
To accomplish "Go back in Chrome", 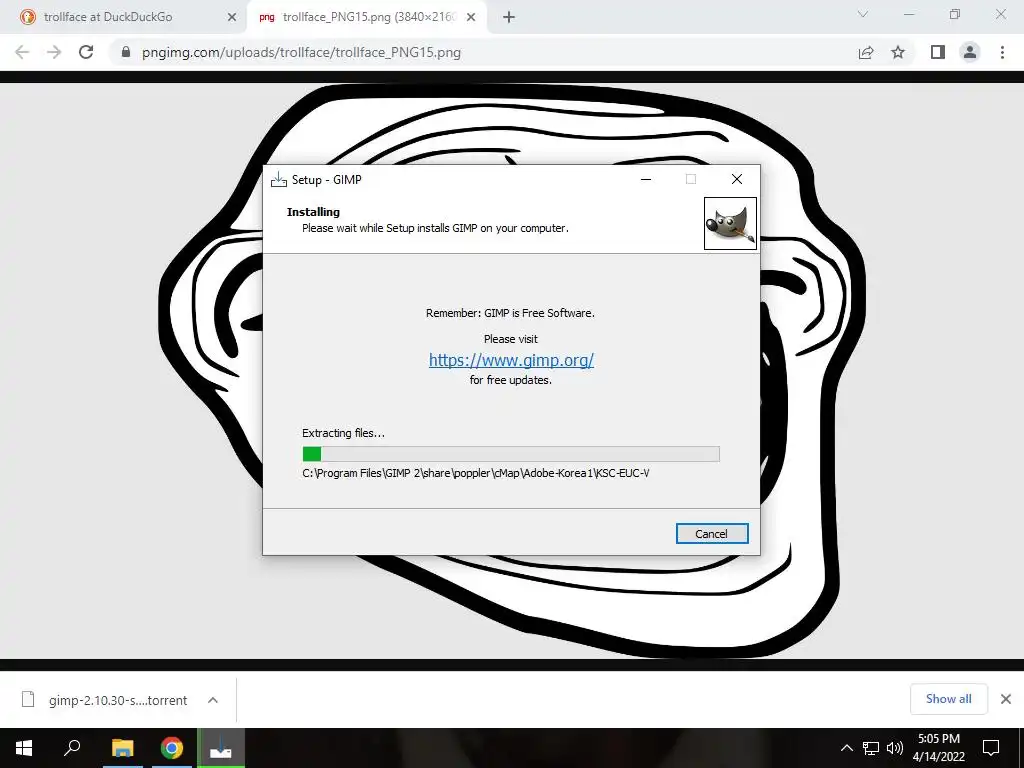I will pyautogui.click(x=22, y=52).
